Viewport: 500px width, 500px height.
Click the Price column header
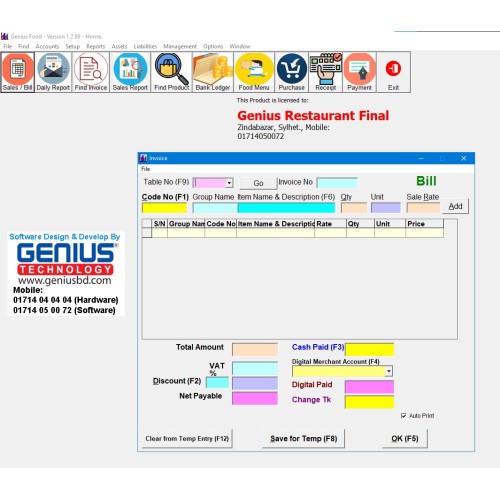[424, 224]
